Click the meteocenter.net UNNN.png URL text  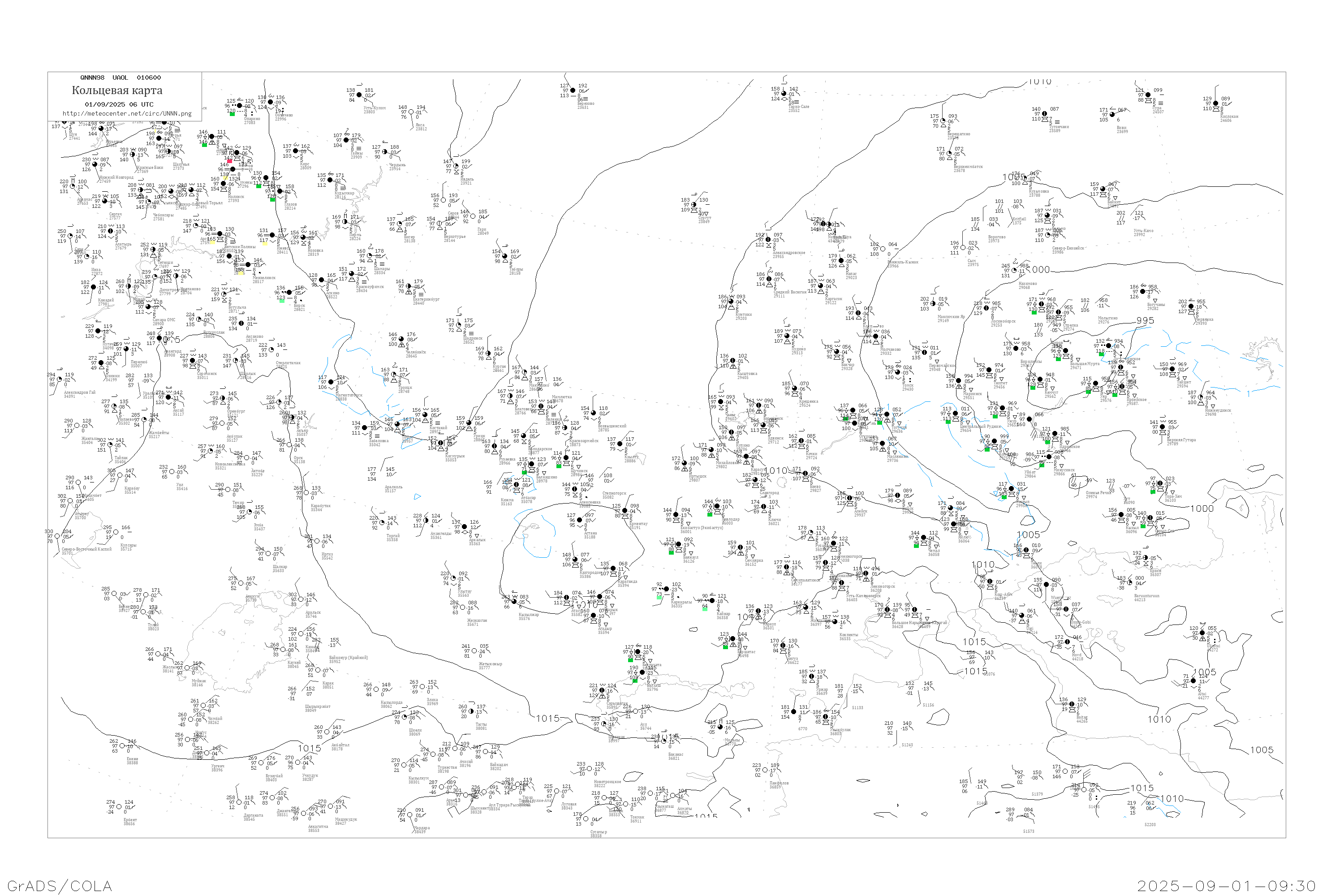click(x=127, y=113)
